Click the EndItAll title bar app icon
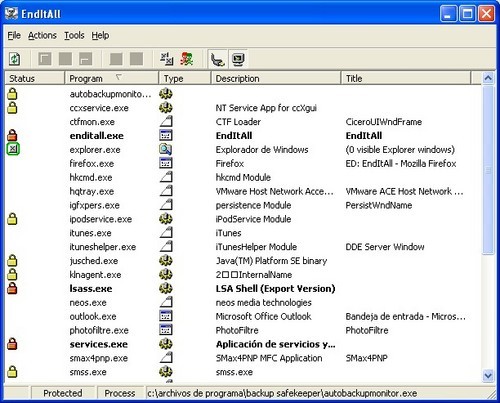The width and height of the screenshot is (500, 403). (11, 13)
